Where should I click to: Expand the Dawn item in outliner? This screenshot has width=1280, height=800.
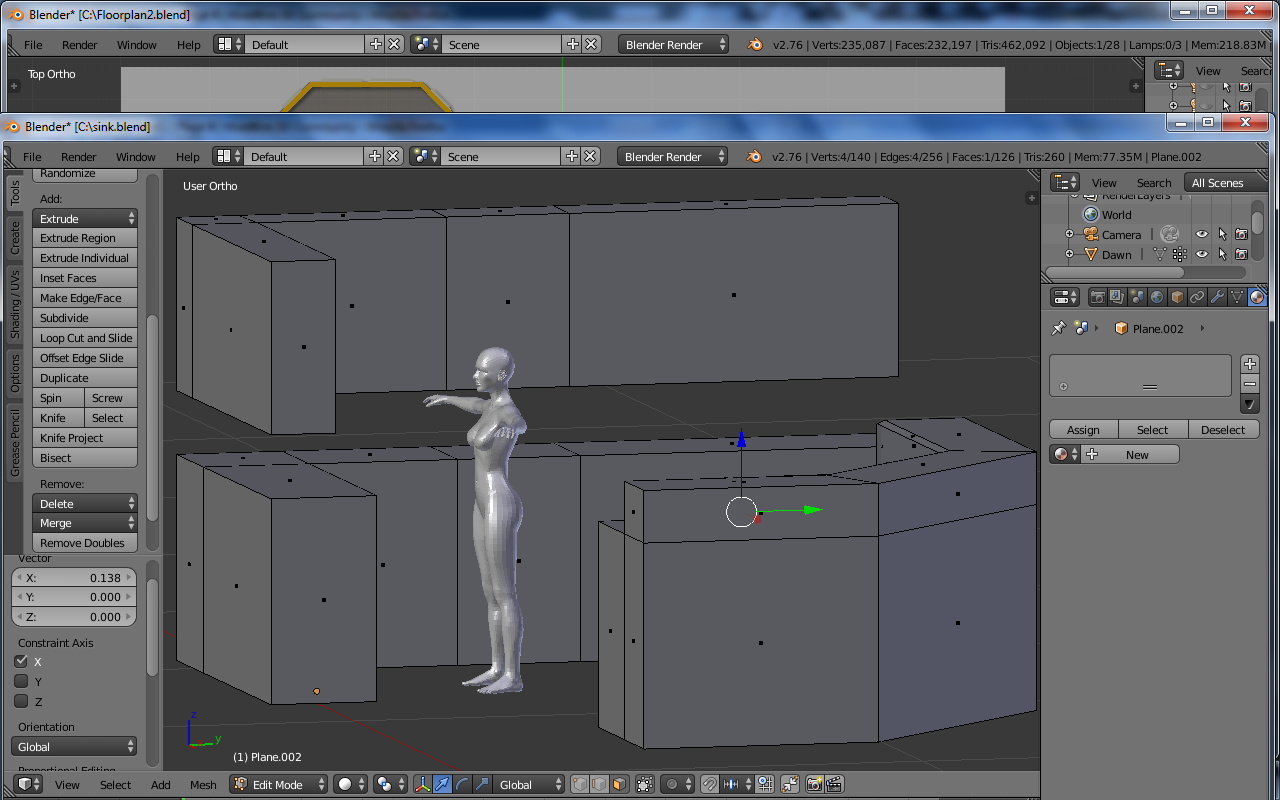pos(1069,255)
